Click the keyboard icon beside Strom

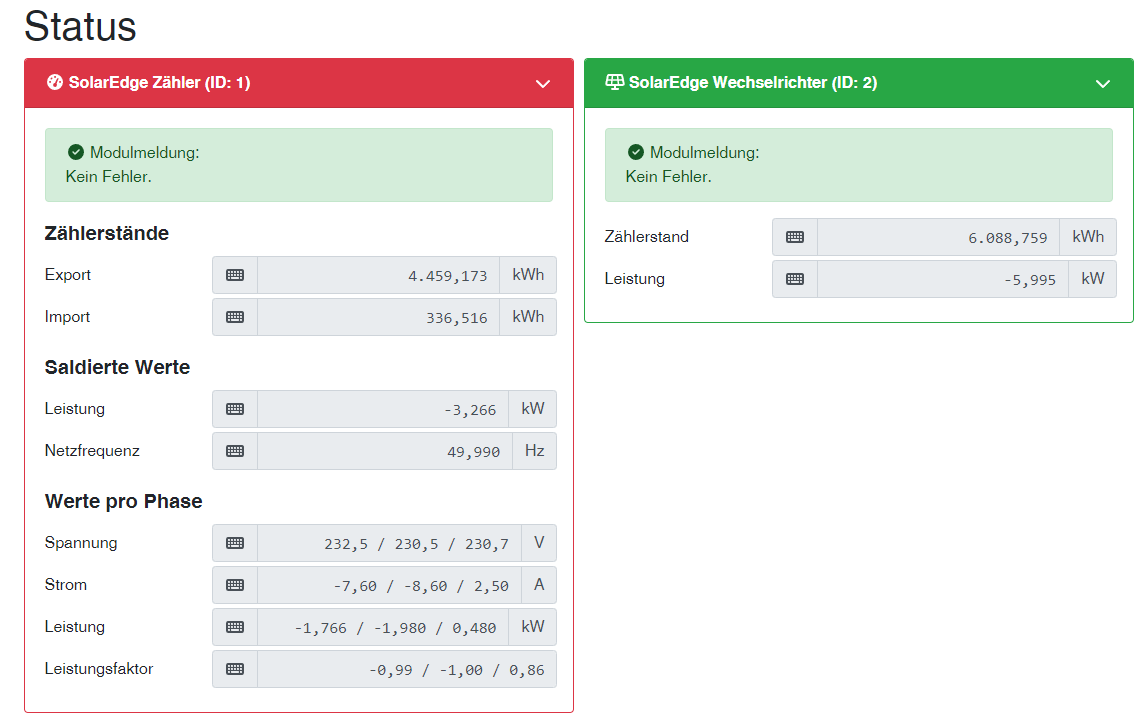click(x=235, y=585)
